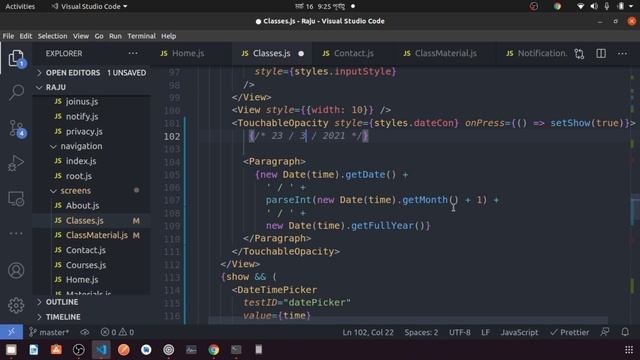Open the Run menu
Viewport: 640px width, 360px height.
(x=115, y=36)
